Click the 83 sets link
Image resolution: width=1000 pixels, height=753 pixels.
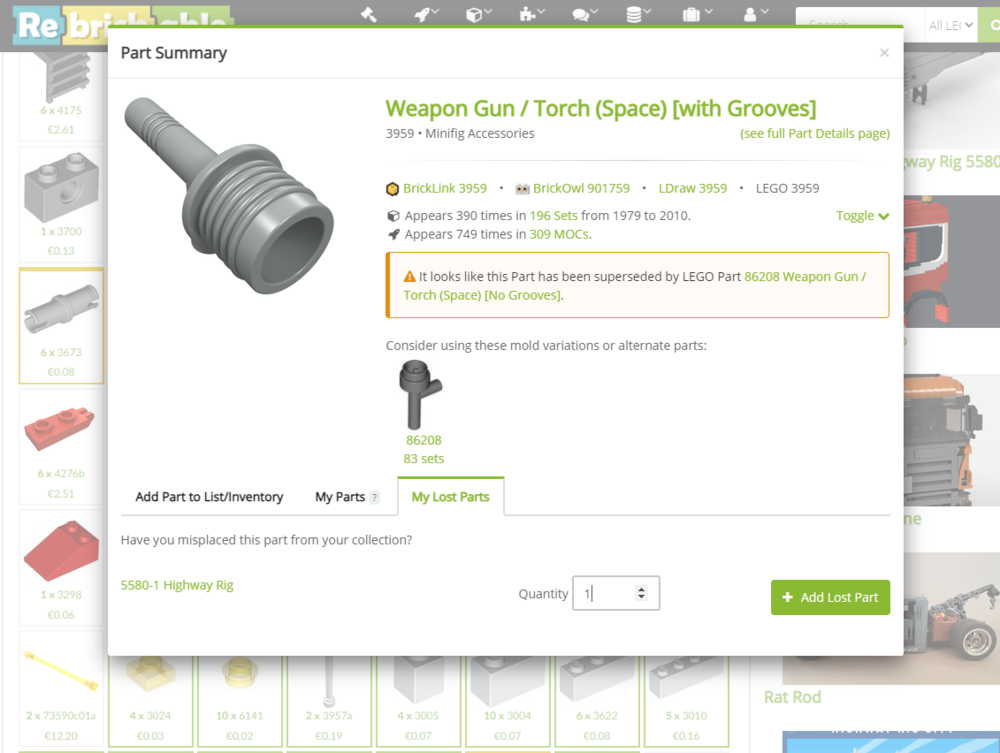[x=423, y=458]
